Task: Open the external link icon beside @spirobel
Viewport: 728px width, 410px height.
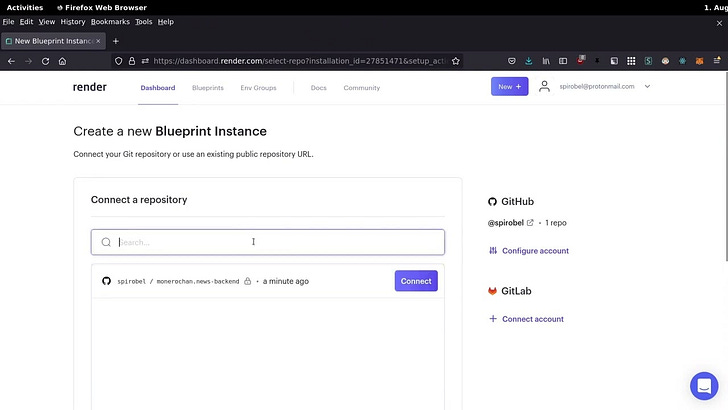Action: click(530, 222)
